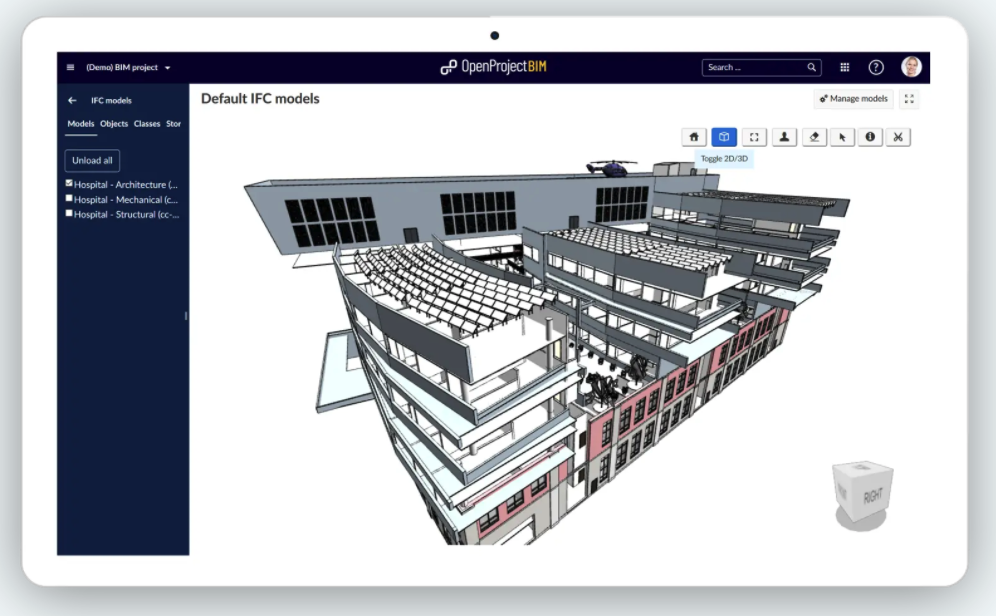Viewport: 996px width, 616px height.
Task: Activate the section cut scissors tool
Action: [x=898, y=137]
